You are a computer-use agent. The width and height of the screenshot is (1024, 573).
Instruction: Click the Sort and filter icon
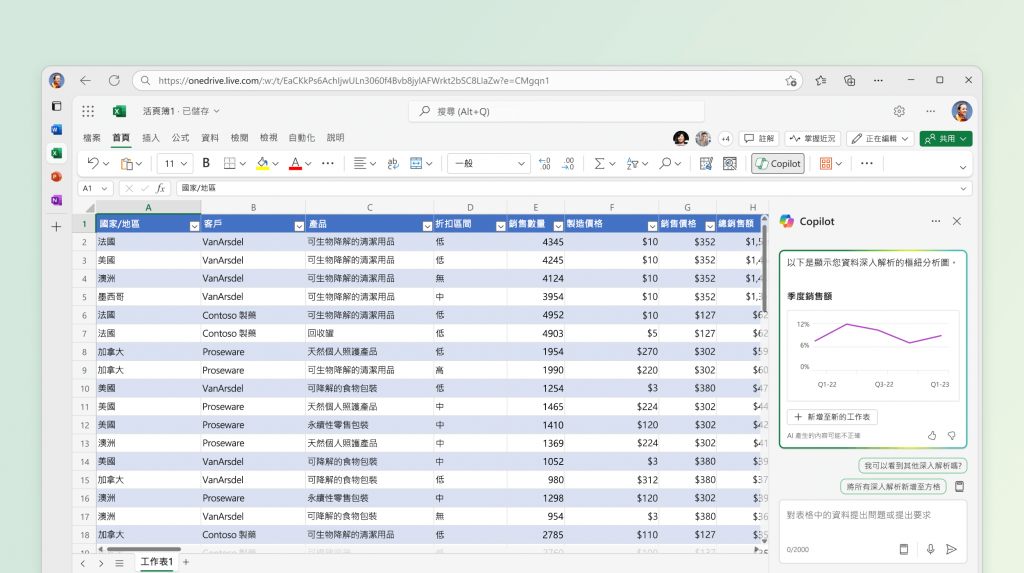pos(632,163)
